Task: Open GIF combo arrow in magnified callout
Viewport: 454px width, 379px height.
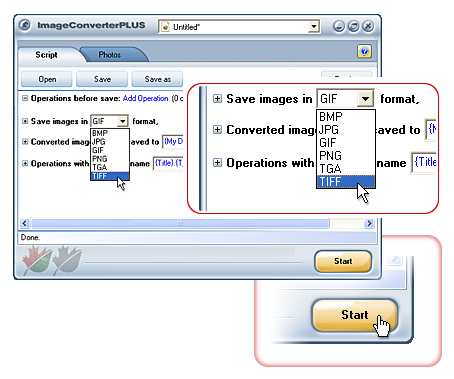Action: tap(365, 99)
